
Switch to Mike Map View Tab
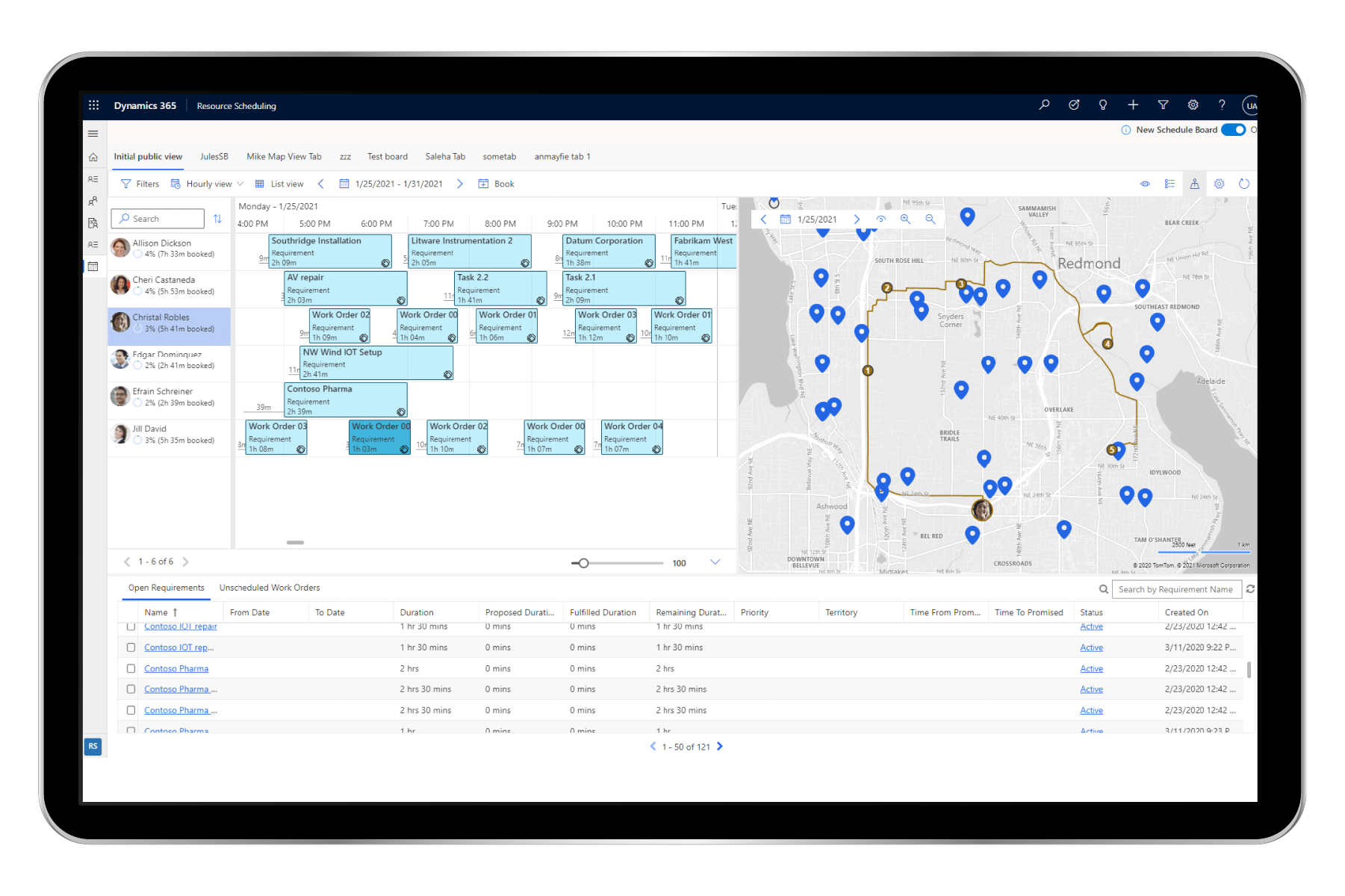click(284, 157)
